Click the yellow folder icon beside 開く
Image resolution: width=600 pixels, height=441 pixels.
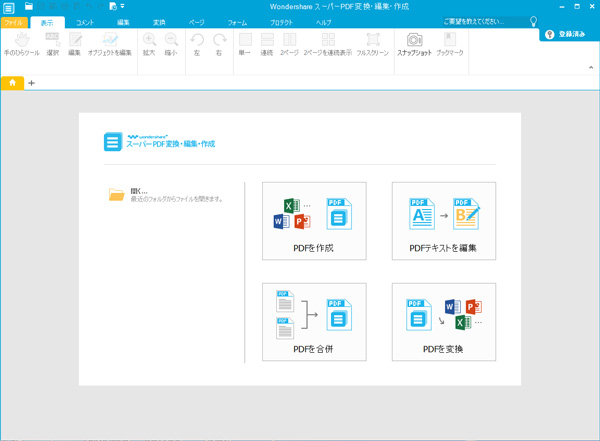(116, 194)
